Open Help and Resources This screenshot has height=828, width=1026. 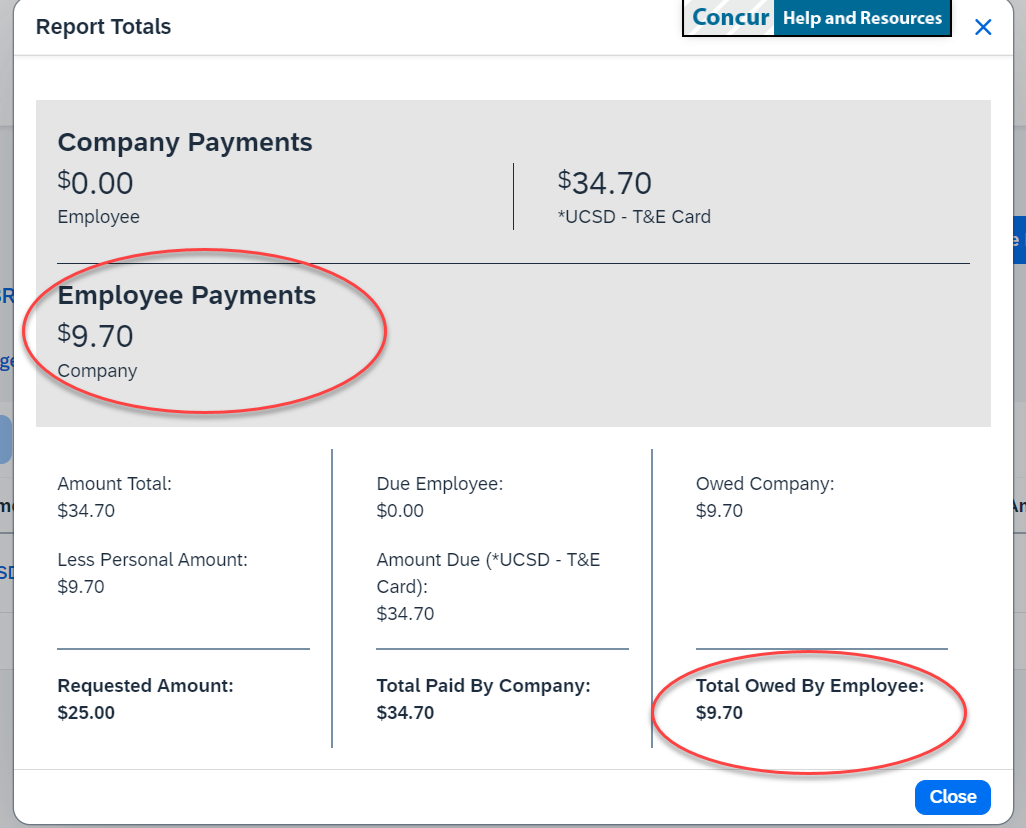(861, 18)
